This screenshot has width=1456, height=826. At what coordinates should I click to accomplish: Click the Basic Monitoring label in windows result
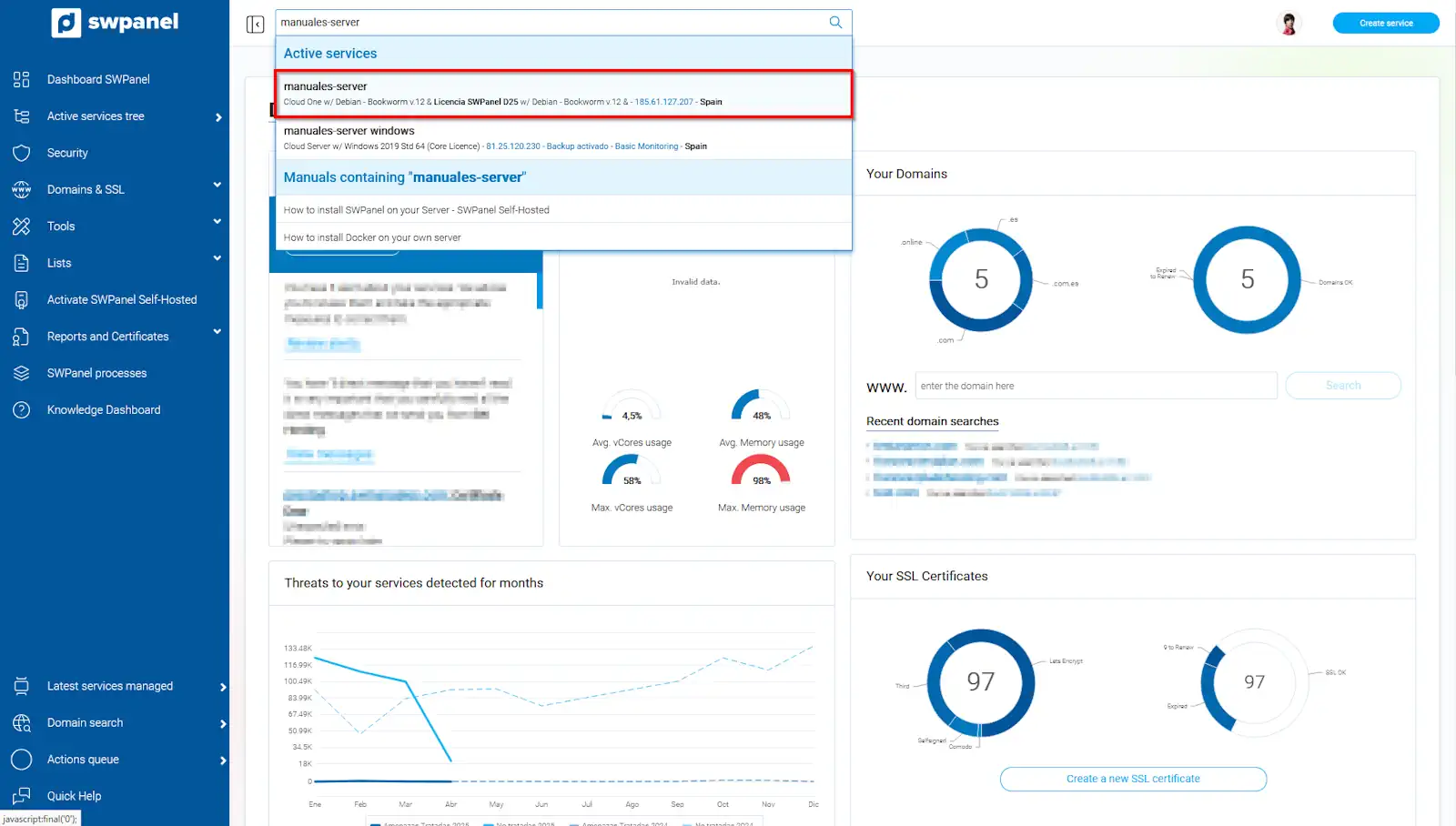[647, 146]
